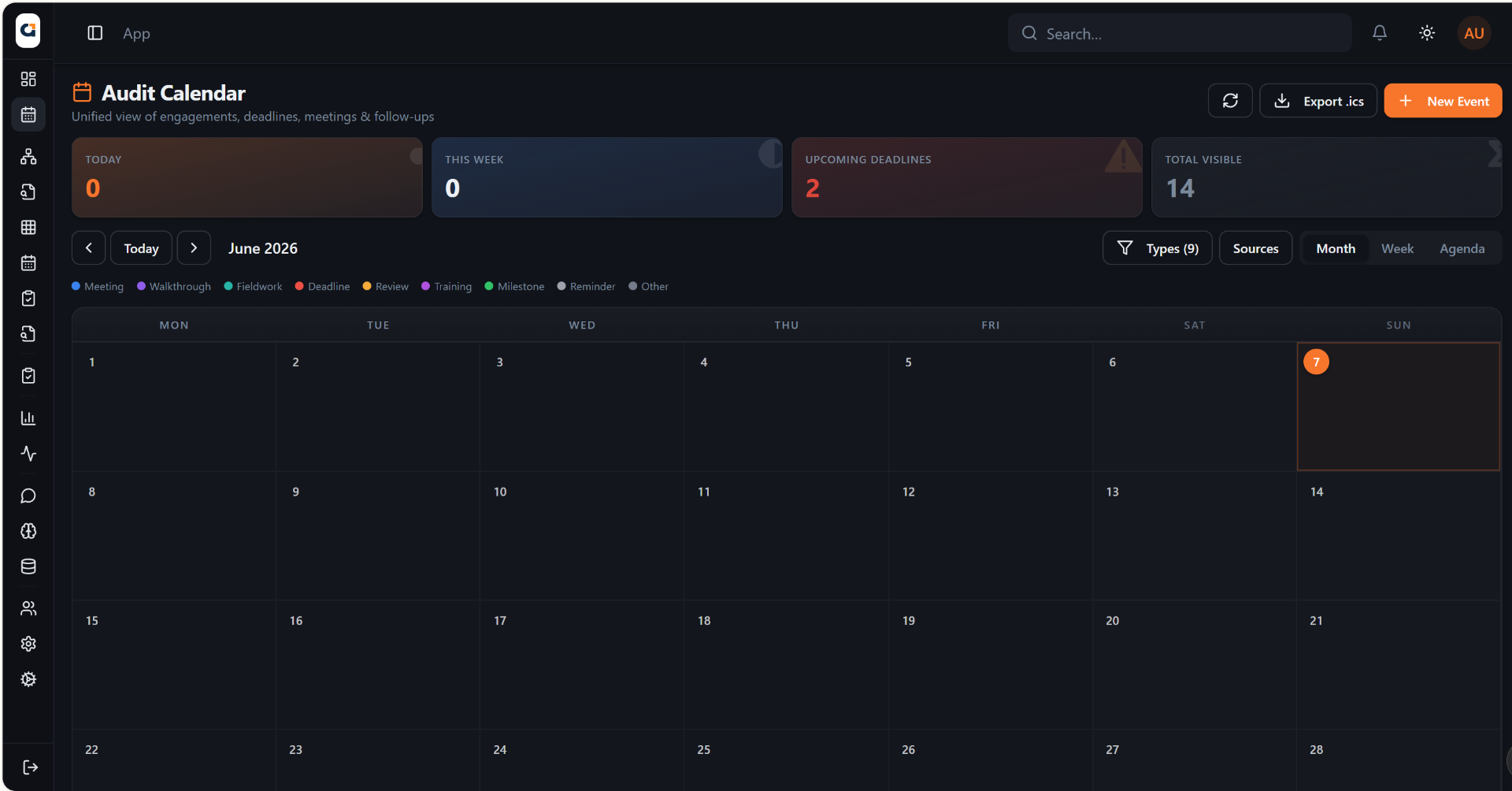Click the New Event button
The height and width of the screenshot is (791, 1512).
(1443, 101)
